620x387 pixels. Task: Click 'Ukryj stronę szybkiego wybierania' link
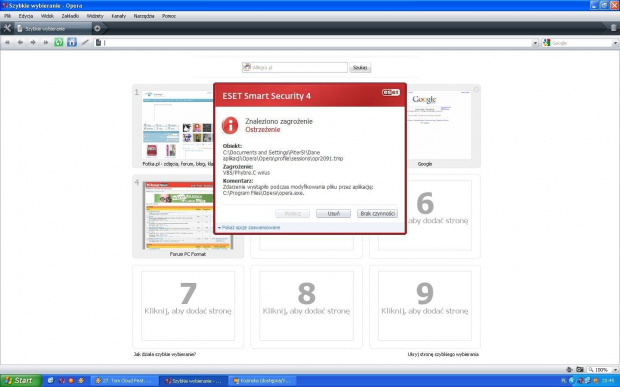tap(443, 354)
